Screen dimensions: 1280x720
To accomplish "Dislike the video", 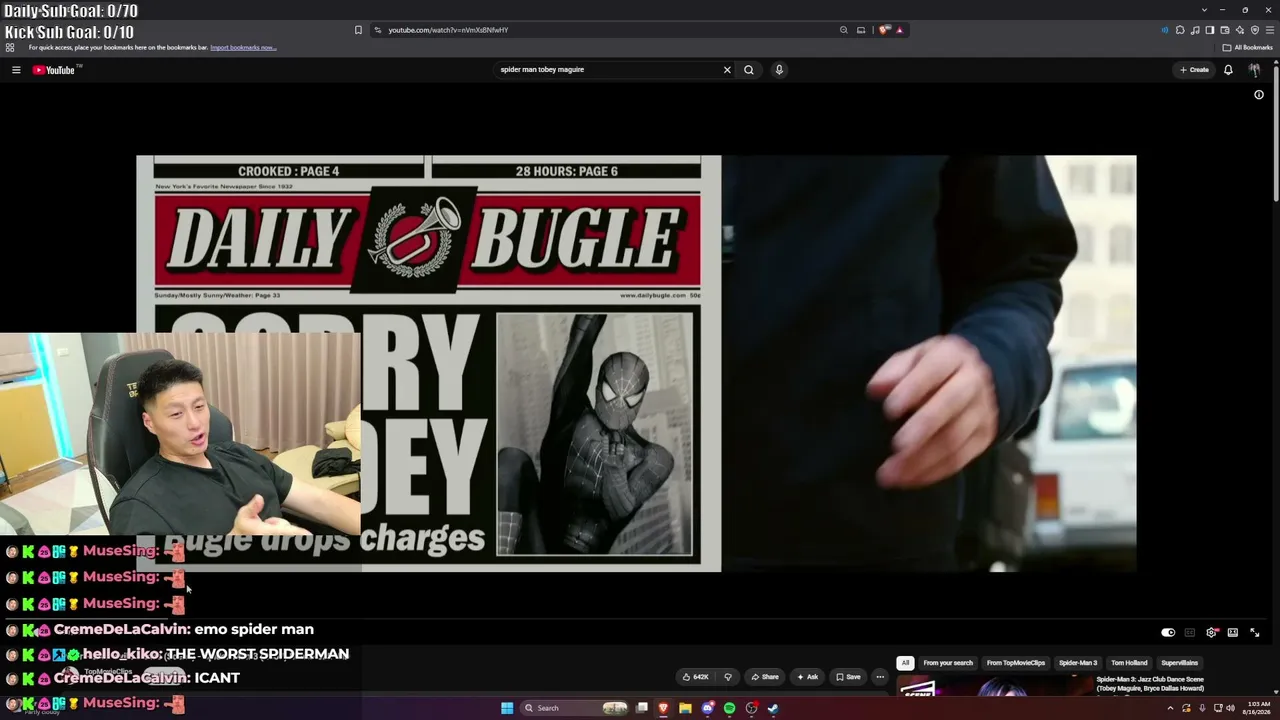I will point(727,677).
